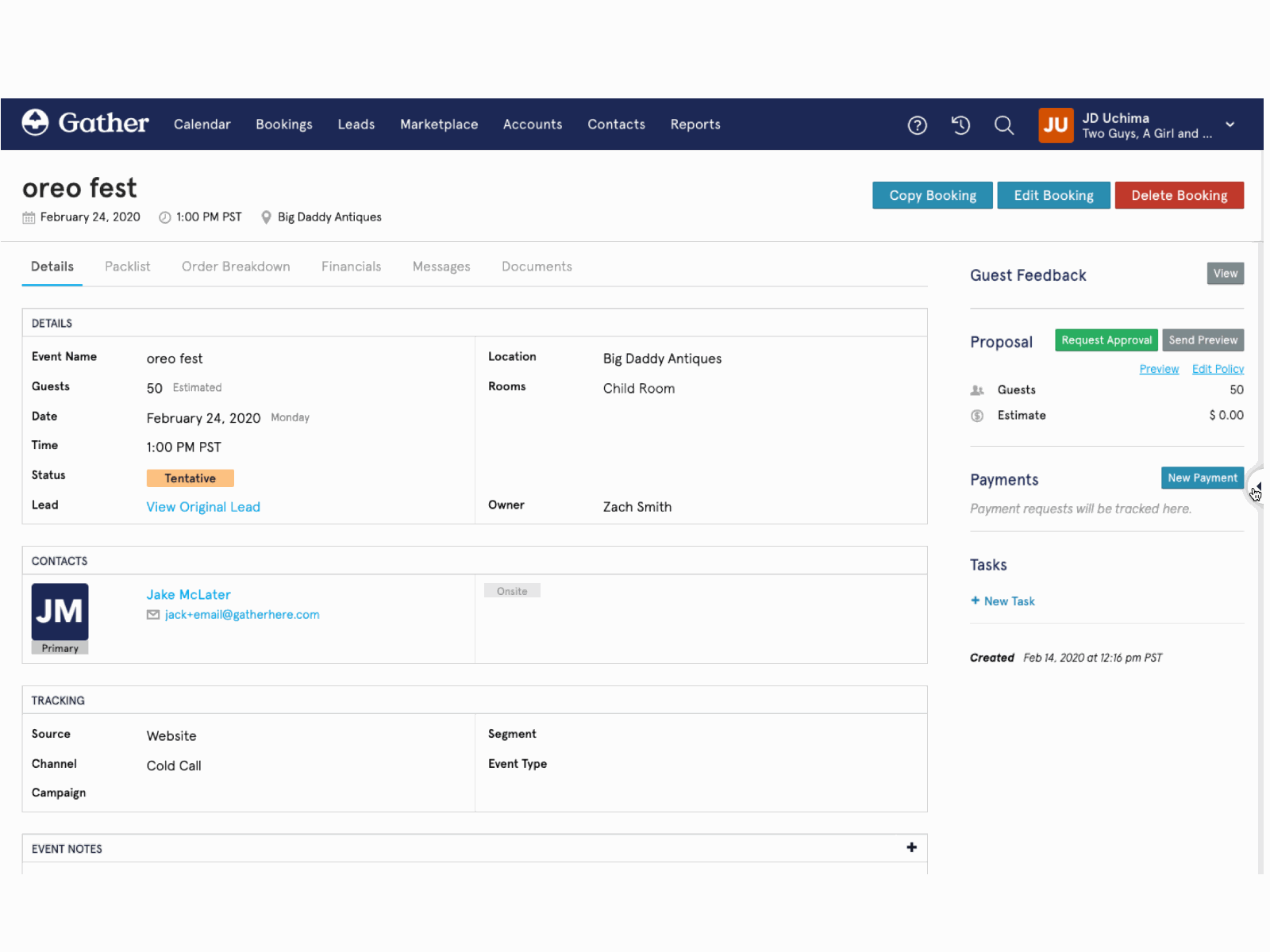The width and height of the screenshot is (1270, 952).
Task: Click guests icon in the Proposal panel
Action: [x=977, y=390]
